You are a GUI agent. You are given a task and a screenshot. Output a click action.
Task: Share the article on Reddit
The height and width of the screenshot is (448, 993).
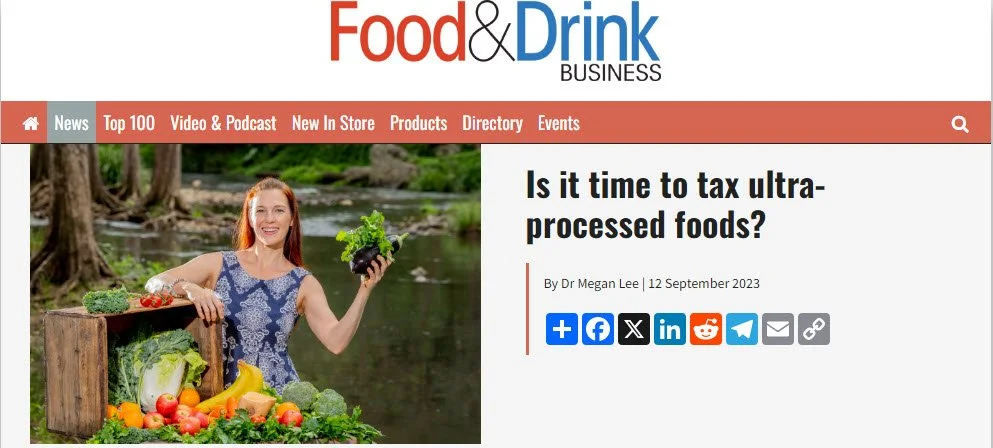click(706, 329)
